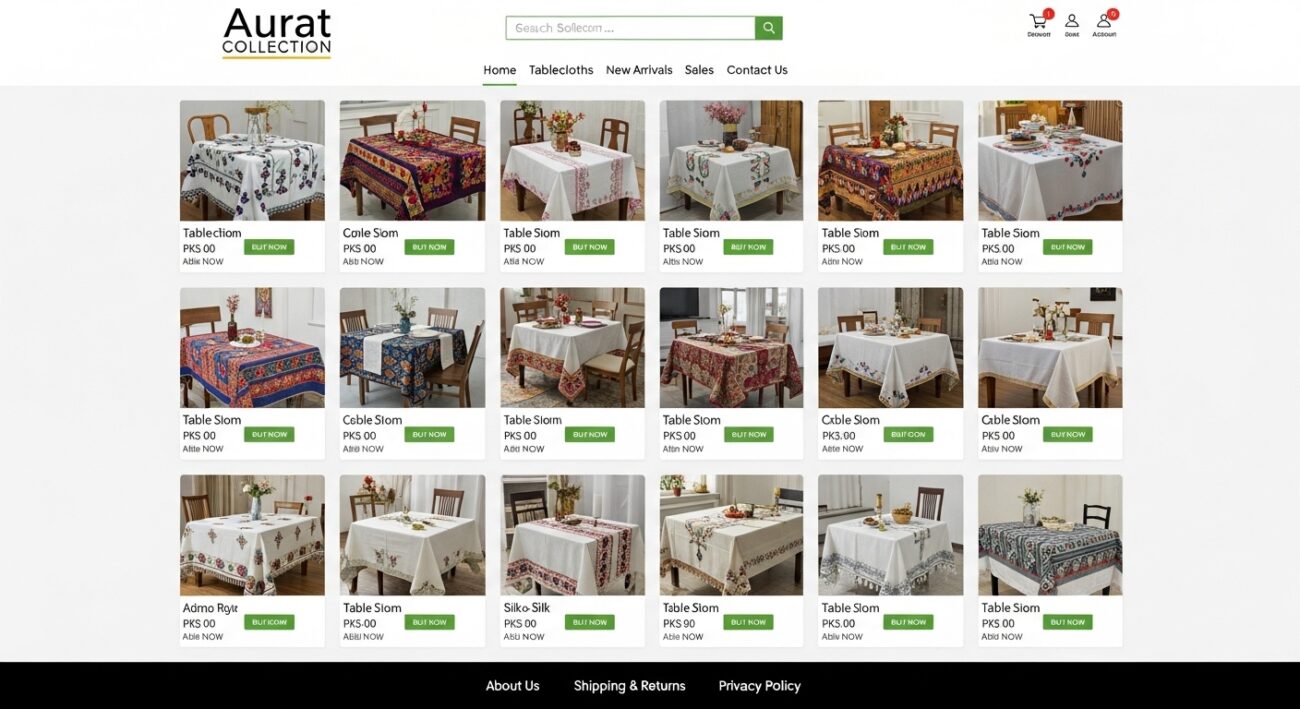The image size is (1300, 709).
Task: Click the user profile icon
Action: click(1072, 21)
